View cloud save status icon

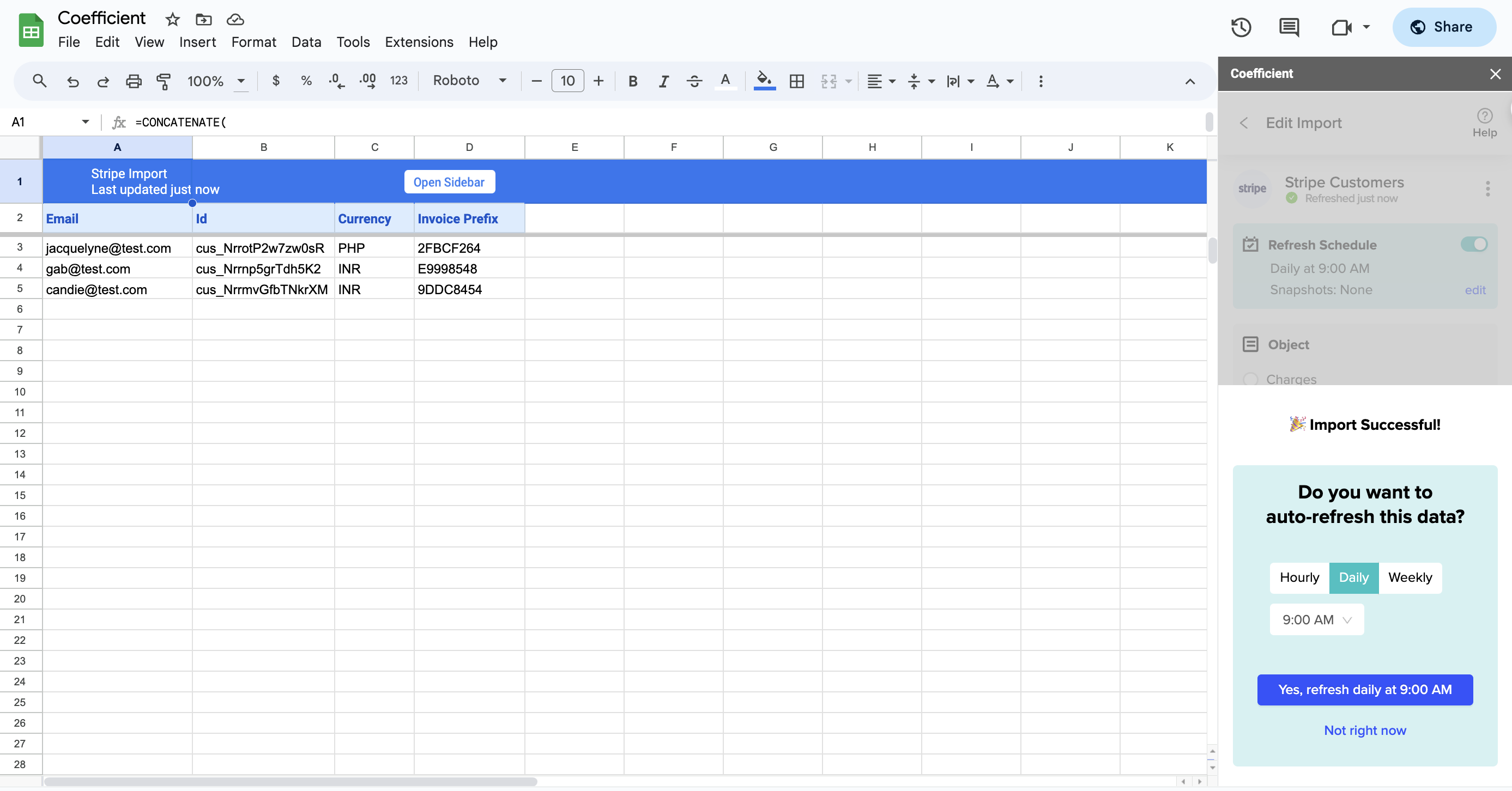[x=235, y=20]
